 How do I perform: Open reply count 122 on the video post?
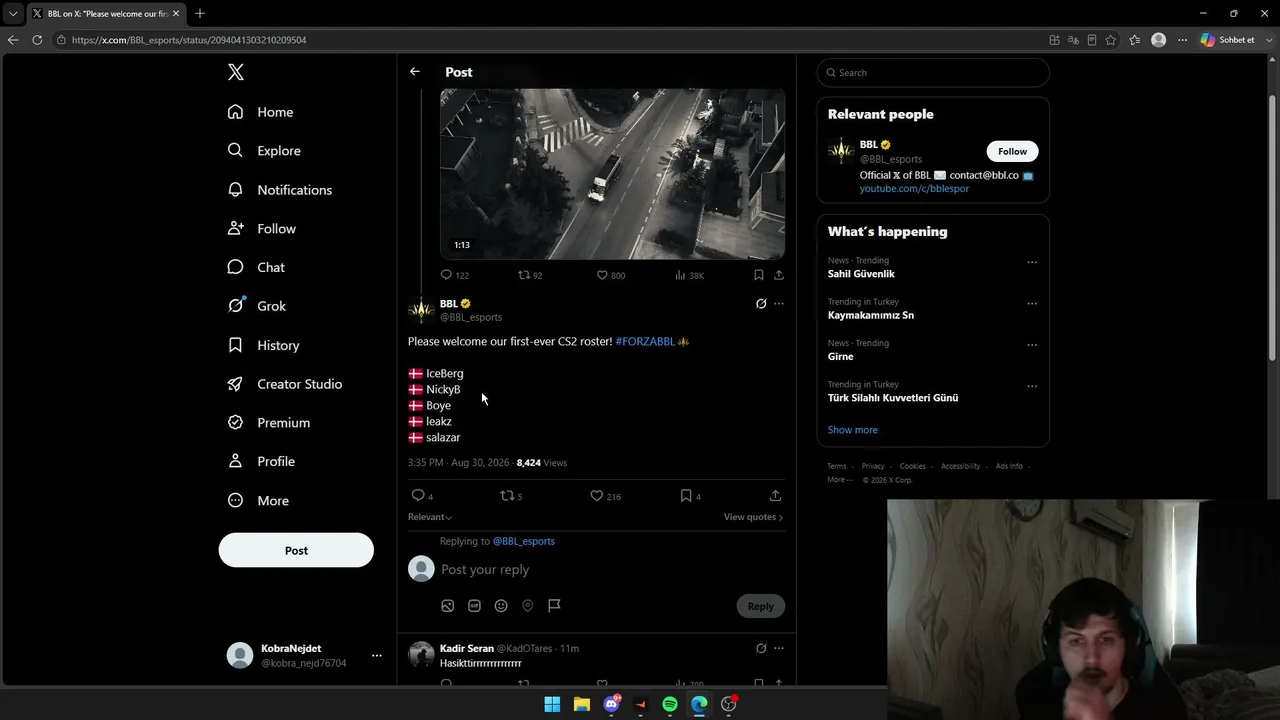point(455,275)
